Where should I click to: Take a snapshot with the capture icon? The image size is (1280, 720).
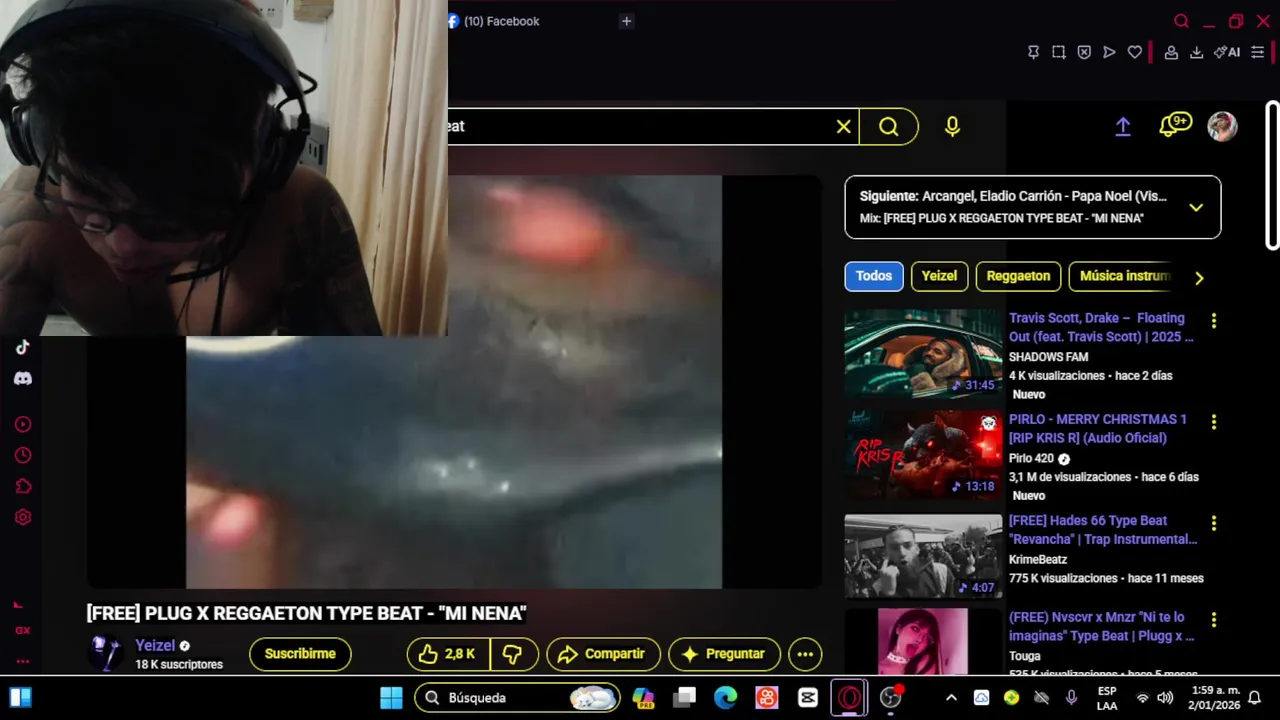[x=1059, y=52]
